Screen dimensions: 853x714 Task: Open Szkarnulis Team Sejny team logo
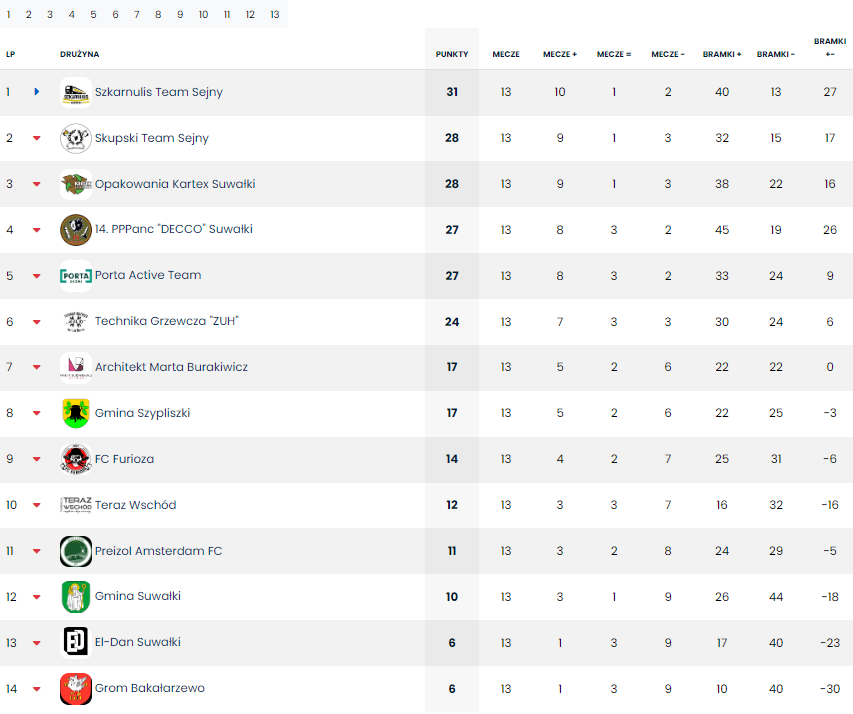(x=76, y=93)
